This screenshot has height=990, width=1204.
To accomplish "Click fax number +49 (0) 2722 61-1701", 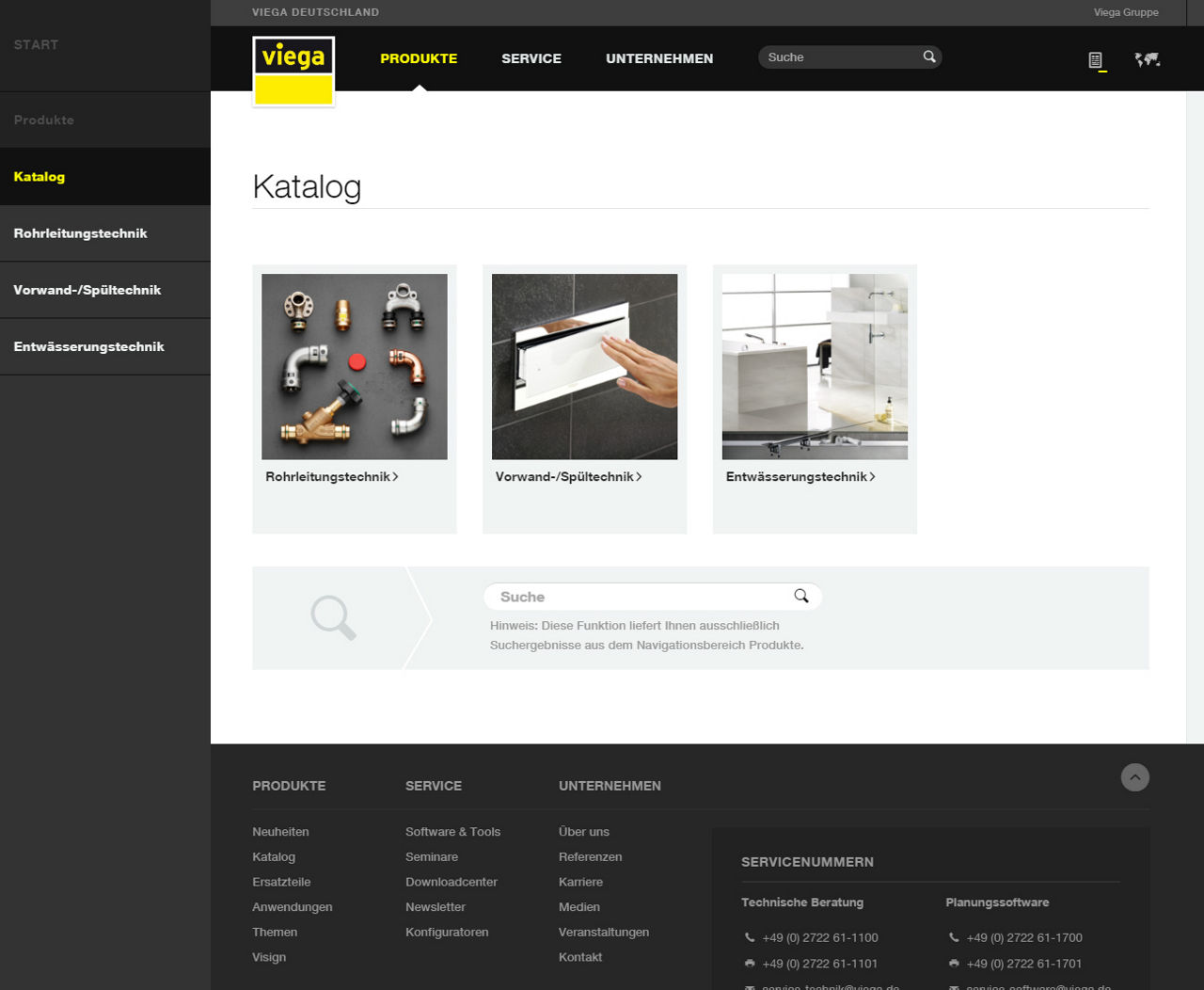I will pos(1024,964).
